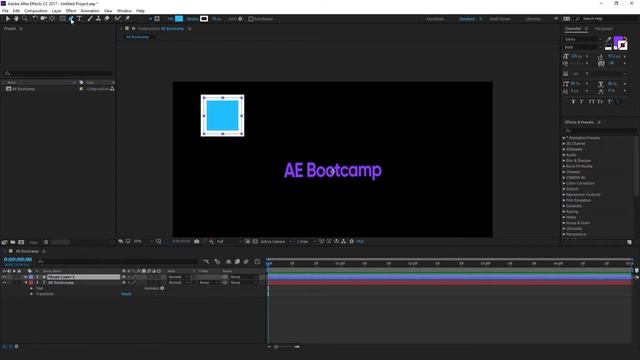Toggle visibility of Shape Layer 1
The image size is (640, 360).
click(x=4, y=277)
